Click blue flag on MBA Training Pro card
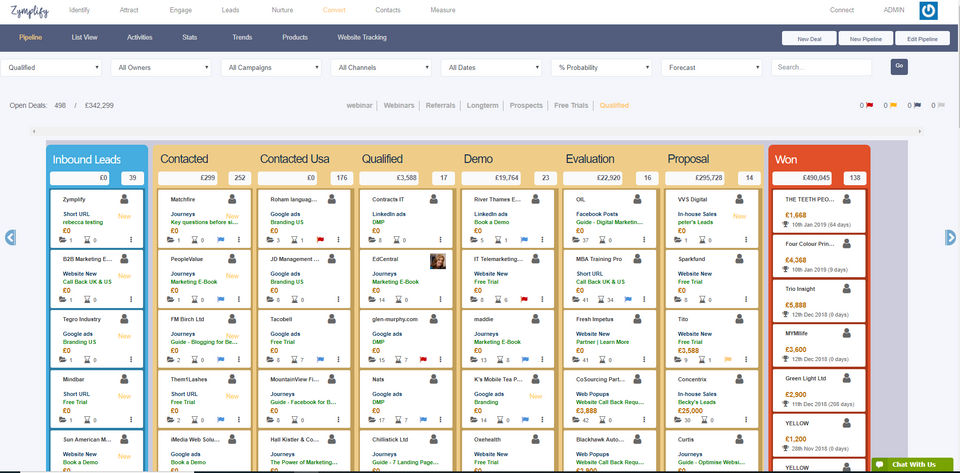Screen dimensions: 960x473 (628, 300)
